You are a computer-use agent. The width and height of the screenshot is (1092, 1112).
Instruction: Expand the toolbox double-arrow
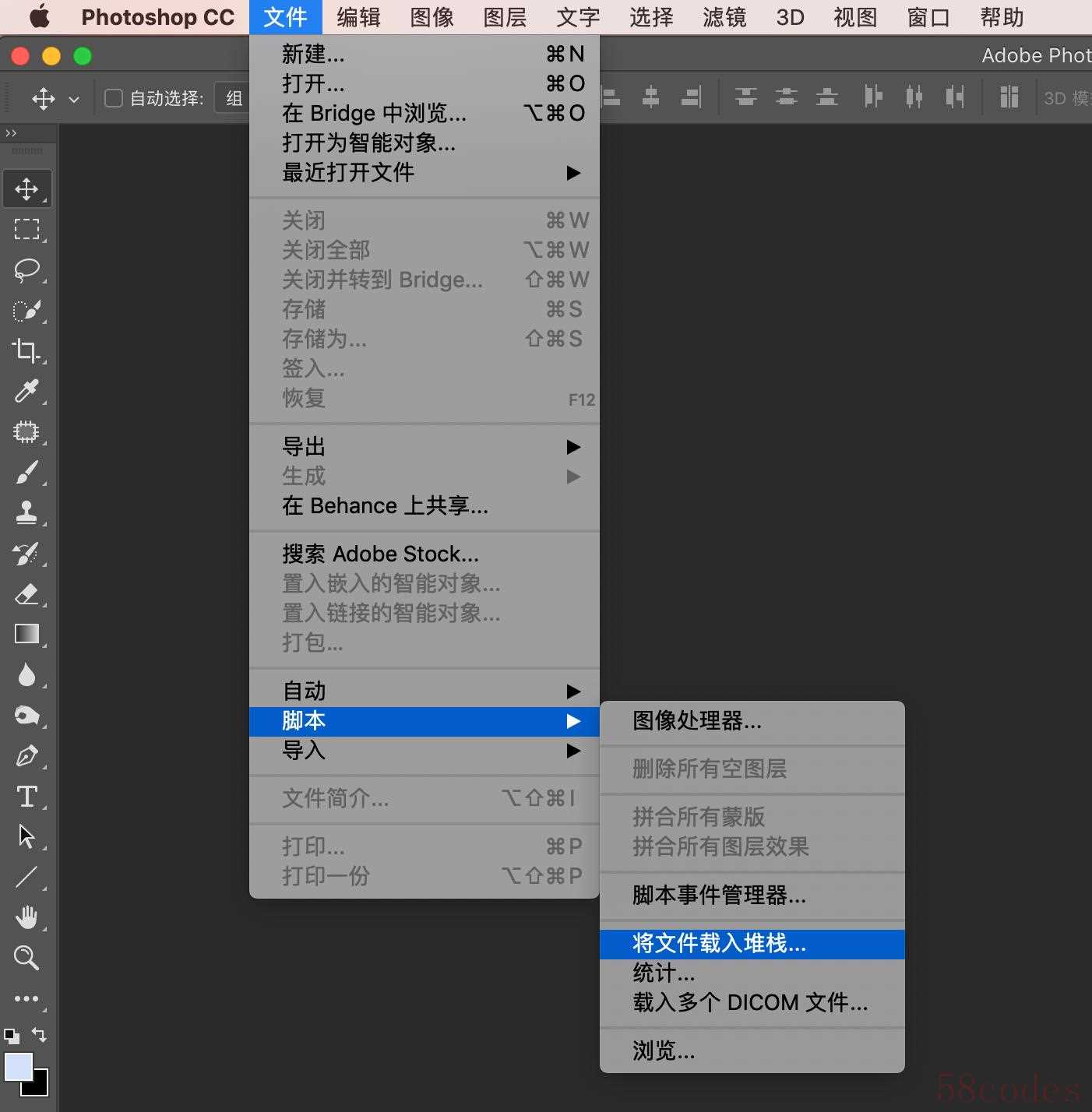click(x=11, y=133)
